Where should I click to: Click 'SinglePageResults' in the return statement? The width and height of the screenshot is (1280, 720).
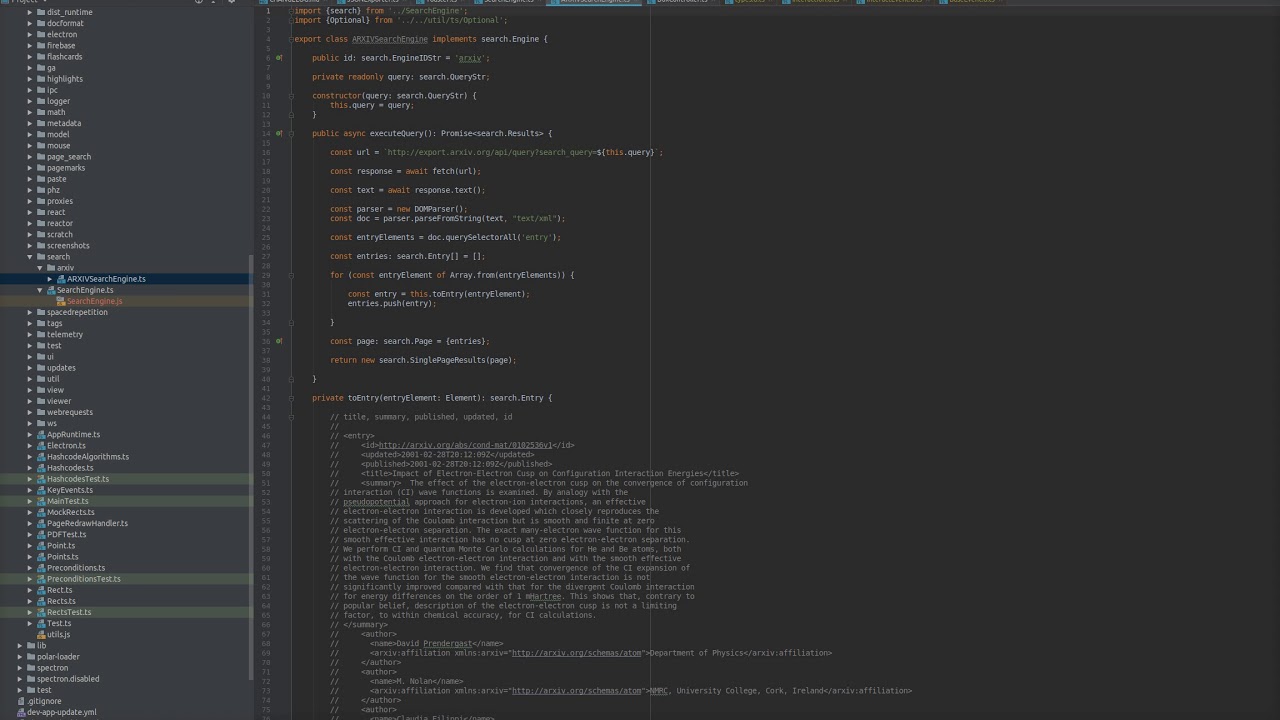[x=447, y=360]
